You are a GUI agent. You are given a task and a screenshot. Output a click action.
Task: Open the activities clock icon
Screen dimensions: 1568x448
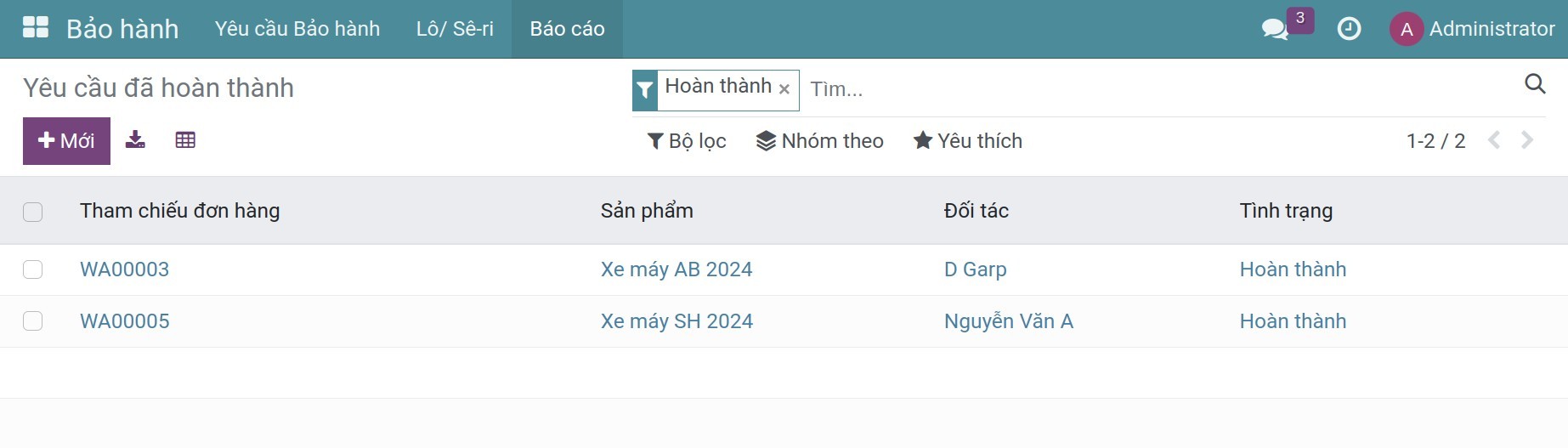click(1349, 29)
